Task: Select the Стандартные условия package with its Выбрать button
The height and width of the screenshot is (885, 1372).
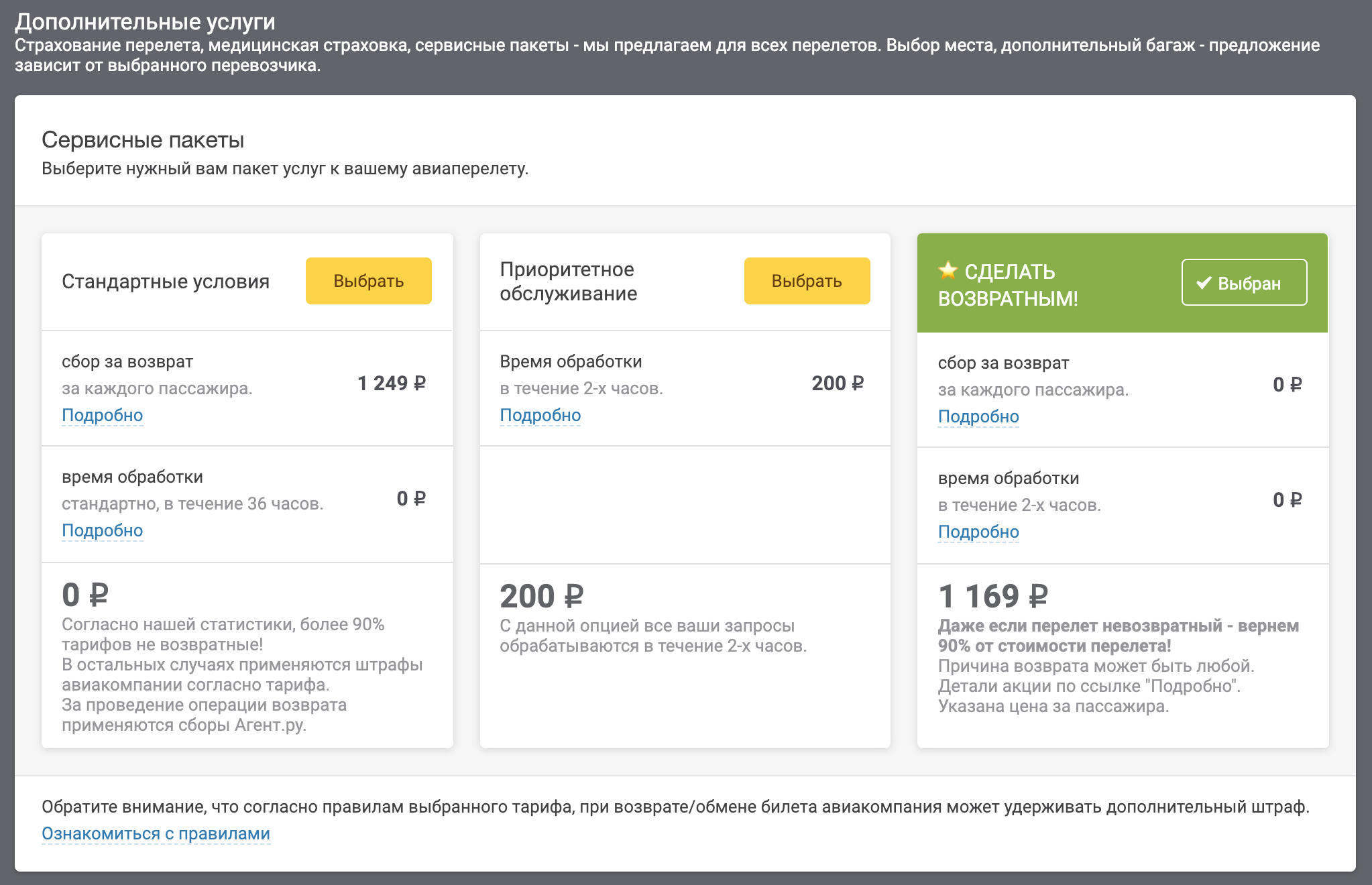Action: 368,281
